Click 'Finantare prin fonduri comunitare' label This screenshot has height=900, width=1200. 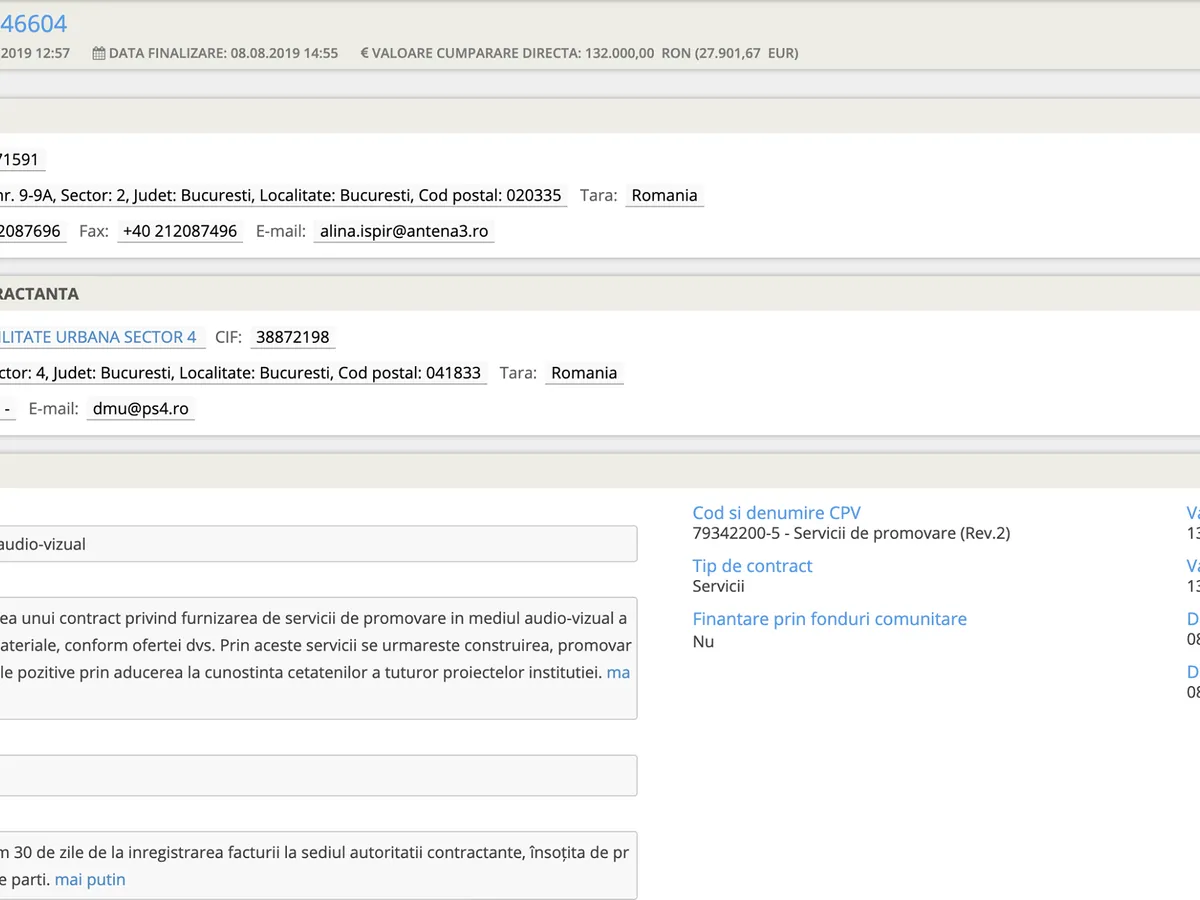pos(829,619)
